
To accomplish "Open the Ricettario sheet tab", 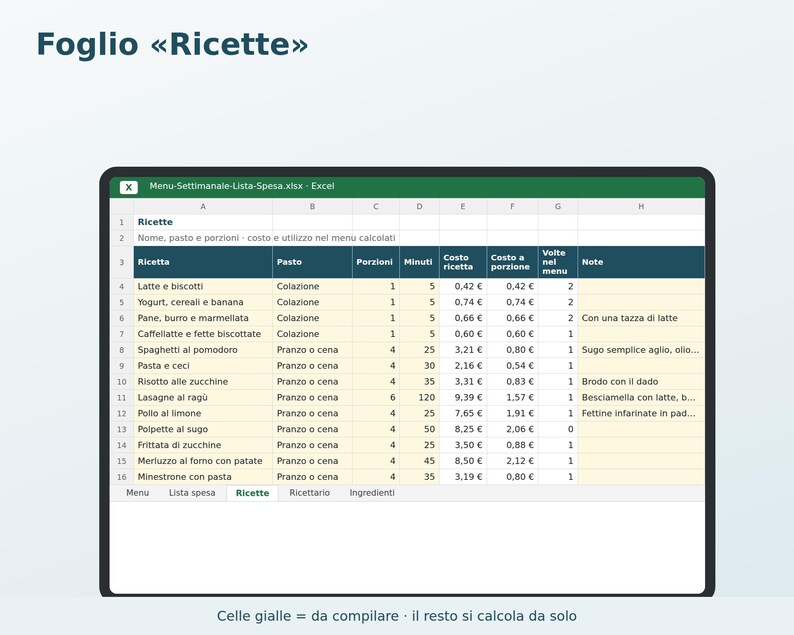I will click(x=309, y=493).
